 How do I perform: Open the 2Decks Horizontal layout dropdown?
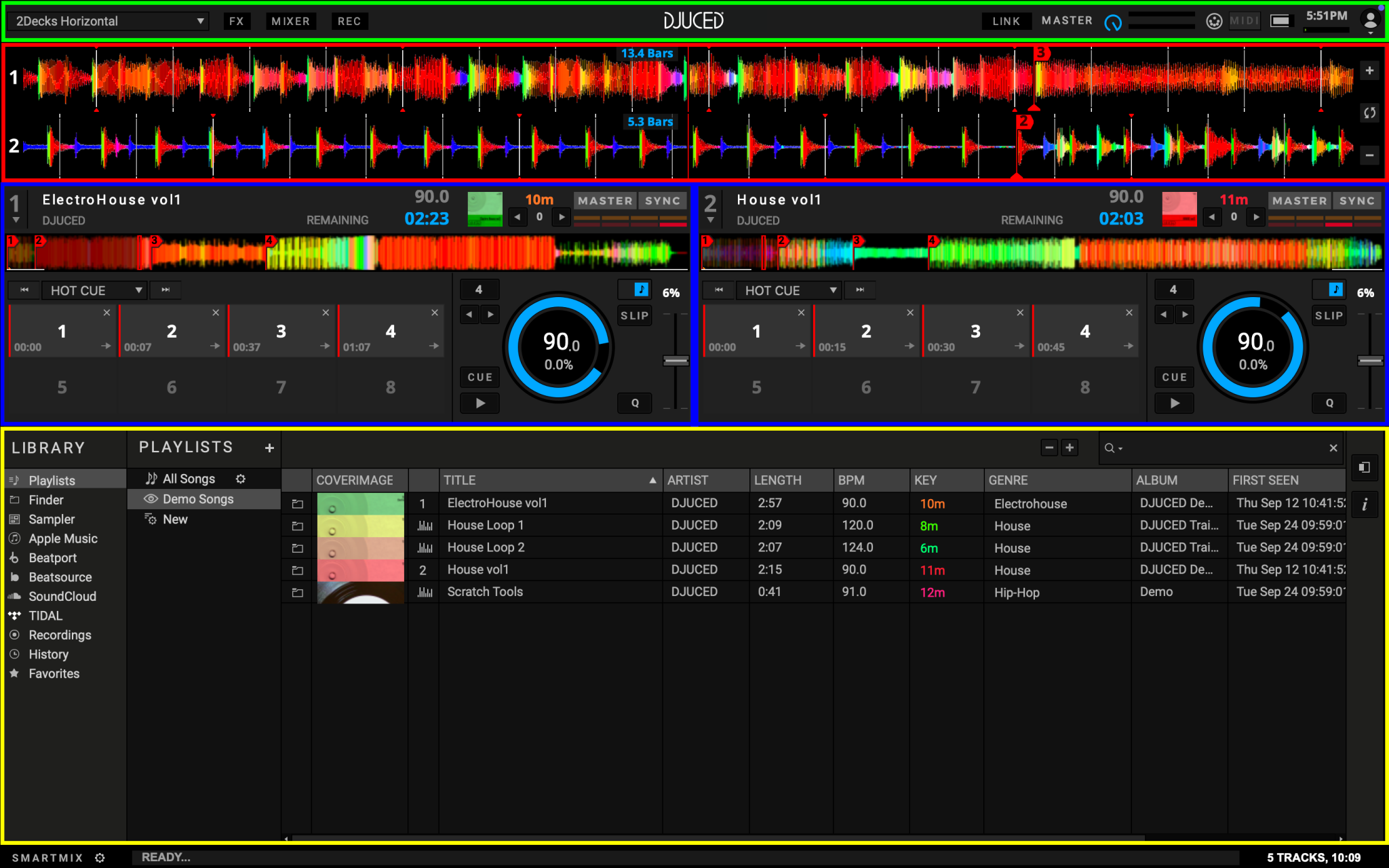[x=109, y=21]
